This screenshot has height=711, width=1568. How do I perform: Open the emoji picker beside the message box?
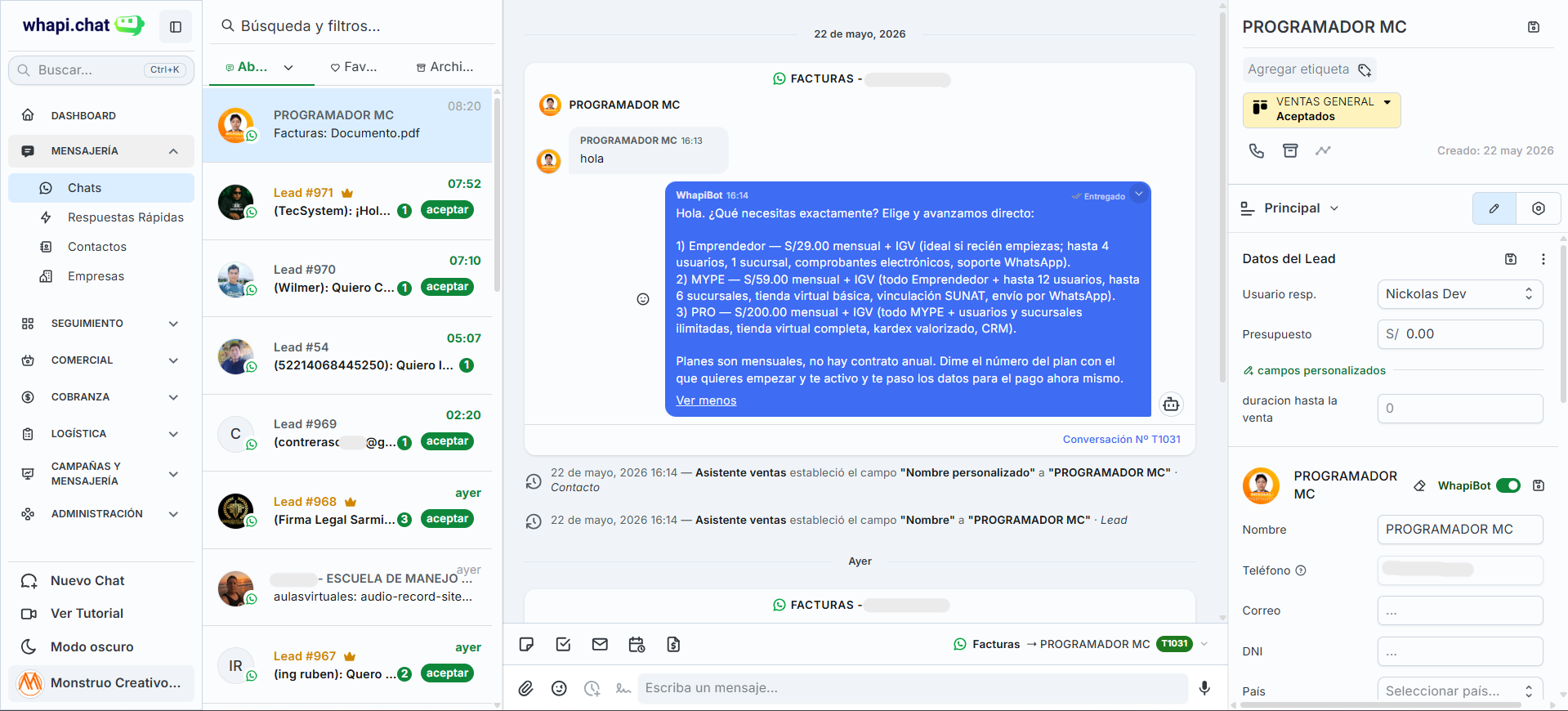559,688
